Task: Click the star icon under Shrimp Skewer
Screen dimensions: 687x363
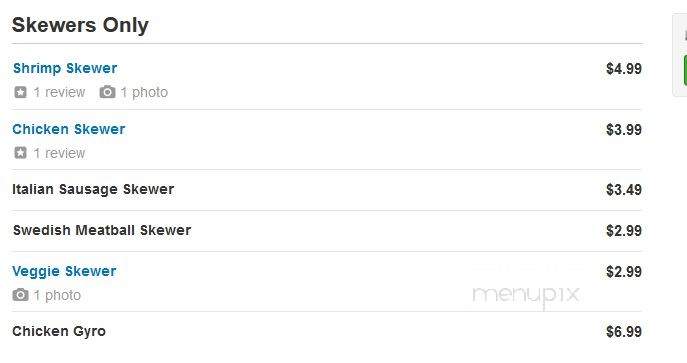Action: (x=20, y=92)
